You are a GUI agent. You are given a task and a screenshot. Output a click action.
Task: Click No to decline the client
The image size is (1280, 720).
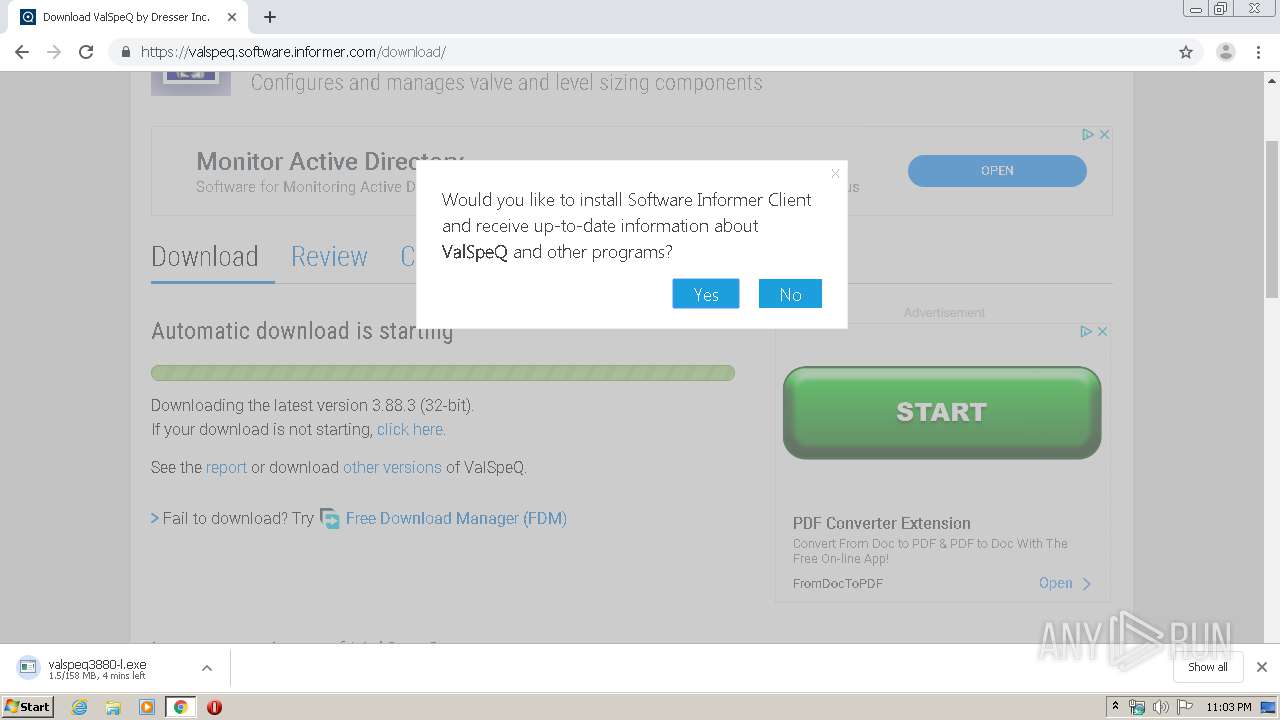tap(790, 294)
